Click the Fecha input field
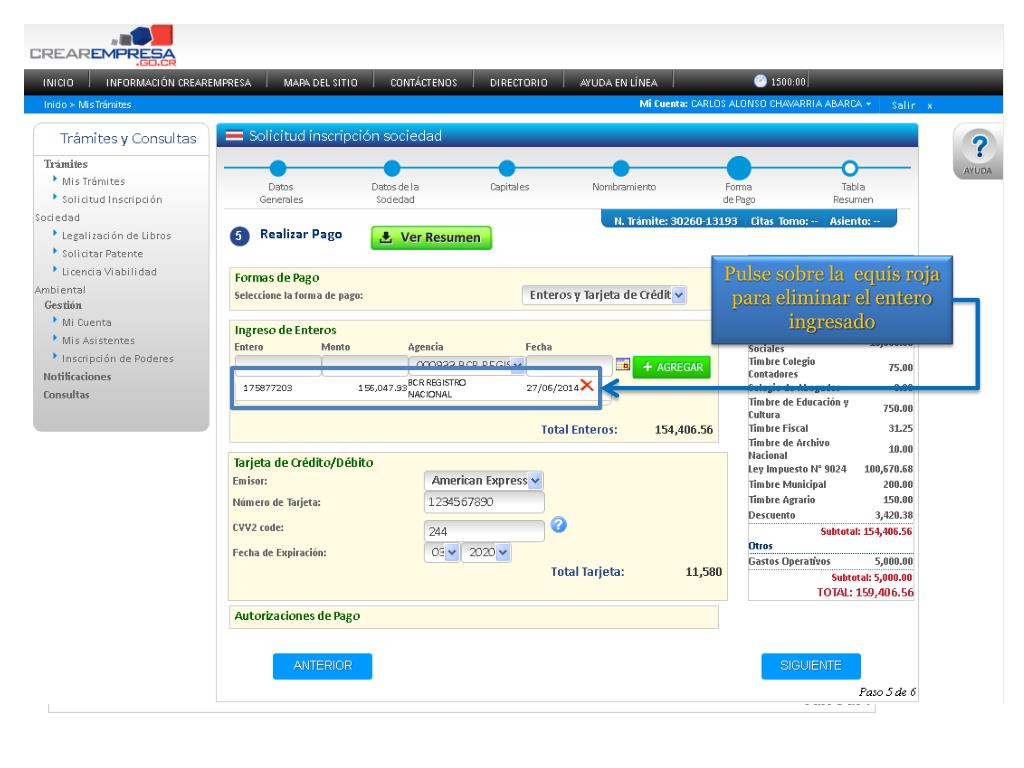Image resolution: width=1024 pixels, height=768 pixels. click(x=569, y=365)
